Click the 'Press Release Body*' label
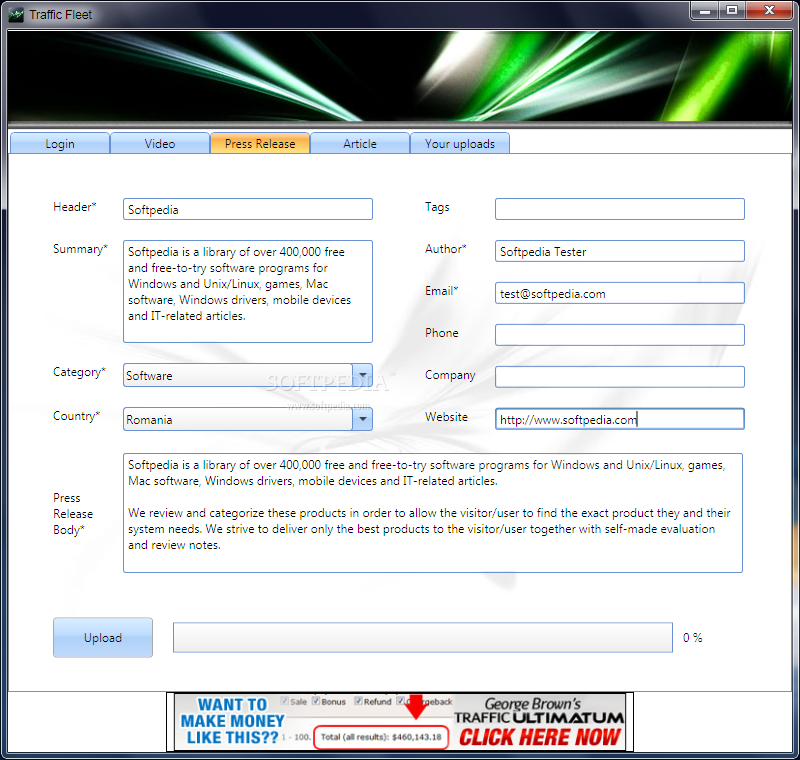The width and height of the screenshot is (800, 760). pyautogui.click(x=73, y=514)
